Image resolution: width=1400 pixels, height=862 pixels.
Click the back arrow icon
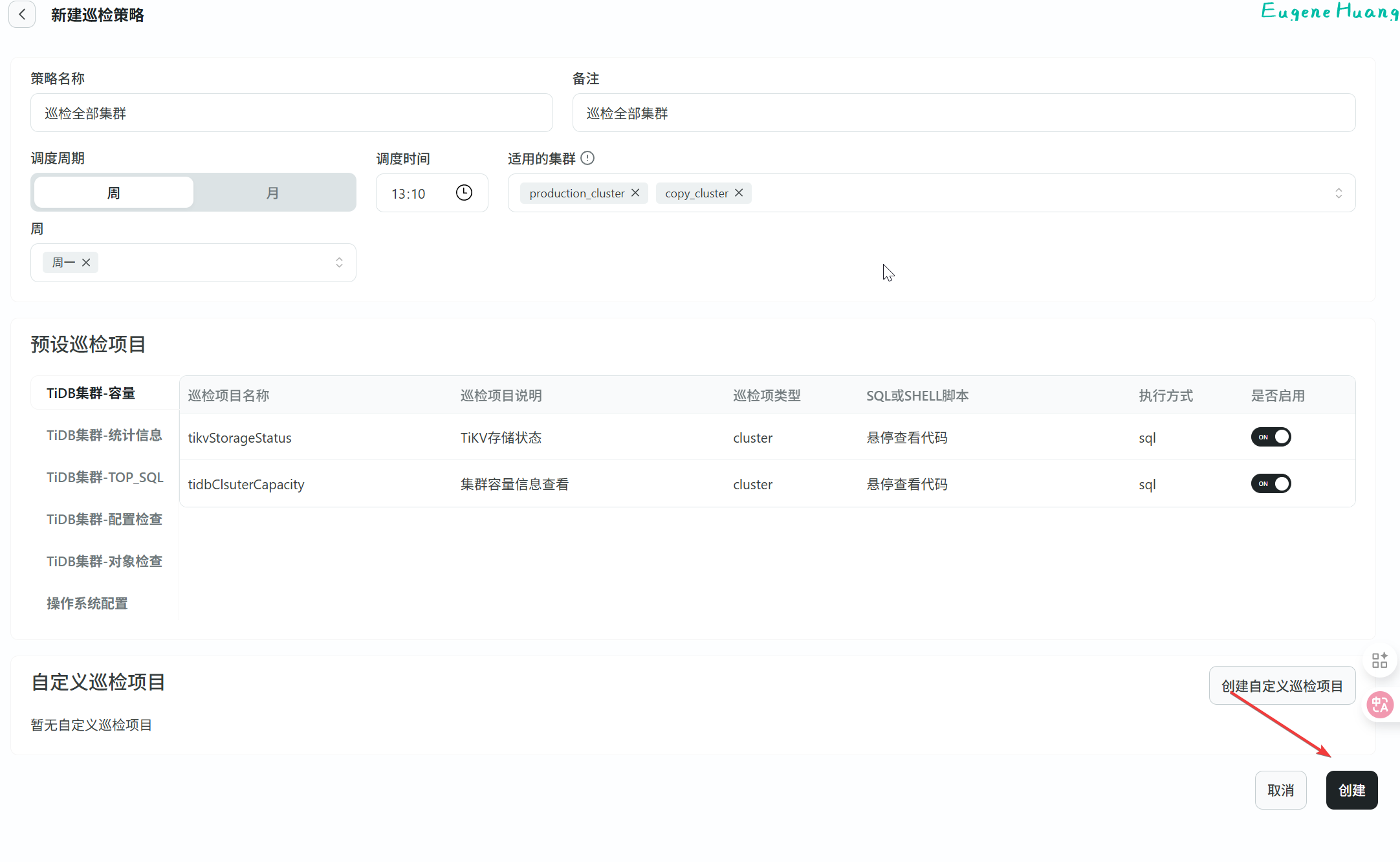22,14
